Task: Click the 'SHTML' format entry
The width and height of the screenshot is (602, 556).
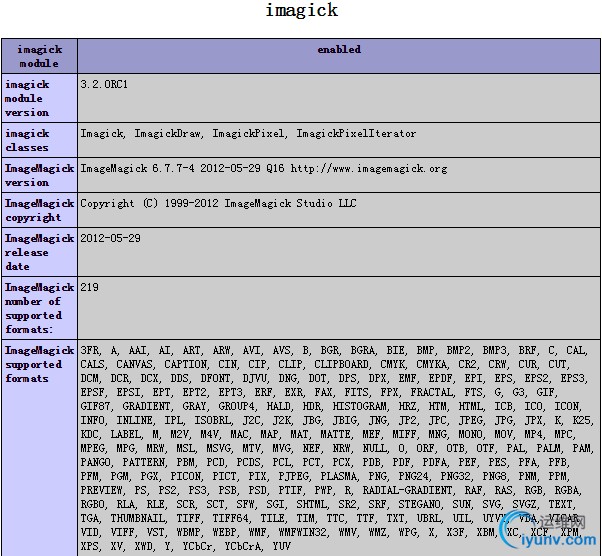Action: click(x=311, y=504)
